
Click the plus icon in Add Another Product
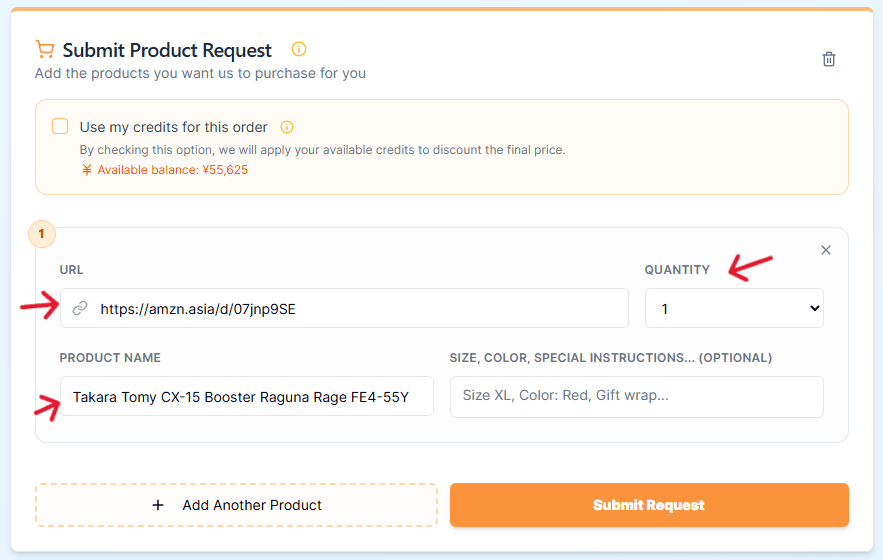[x=158, y=505]
